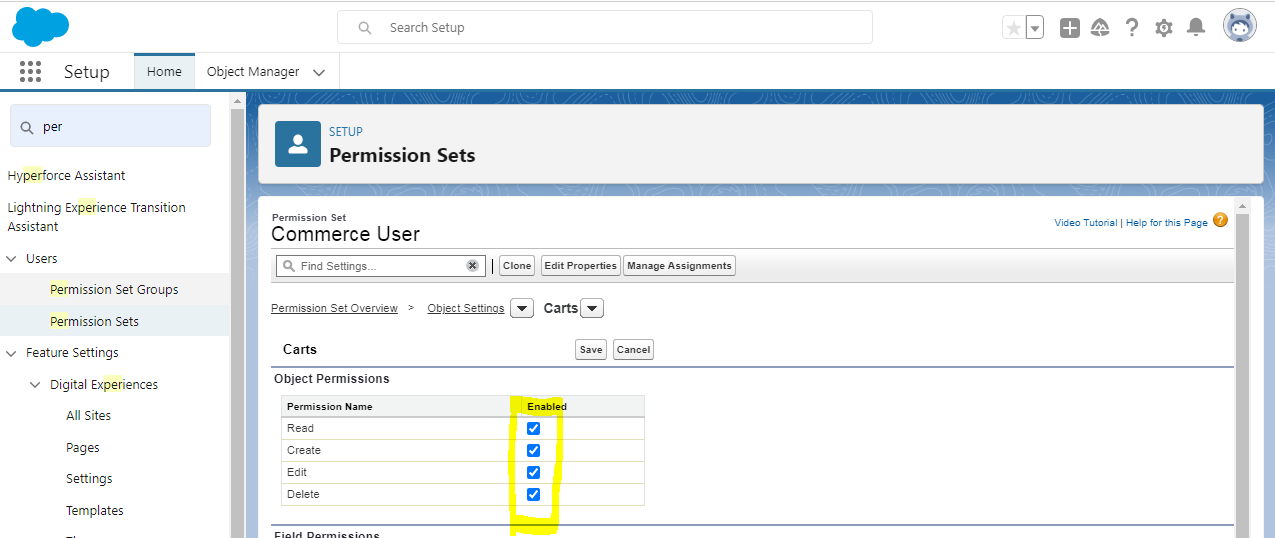The image size is (1275, 538).
Task: Open Permission Set Groups in sidebar
Action: click(x=114, y=290)
